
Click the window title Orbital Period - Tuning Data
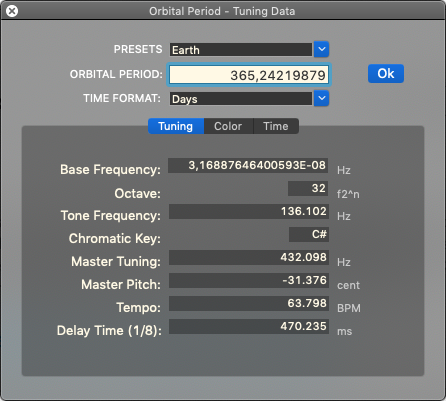click(x=222, y=11)
